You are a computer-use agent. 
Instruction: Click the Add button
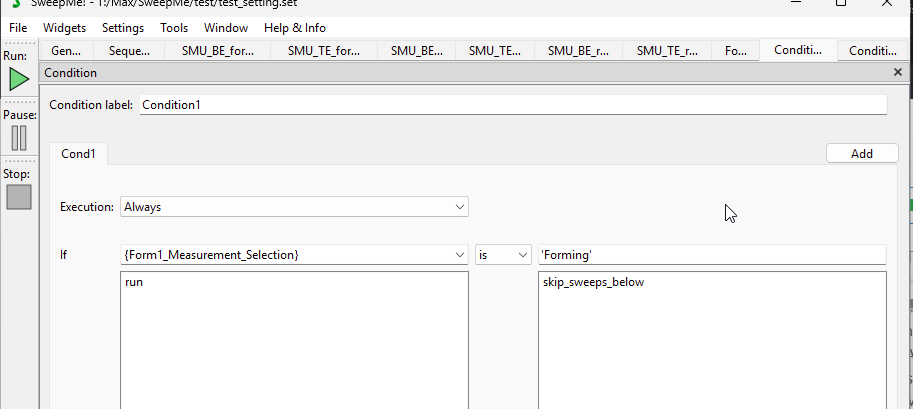pos(861,153)
